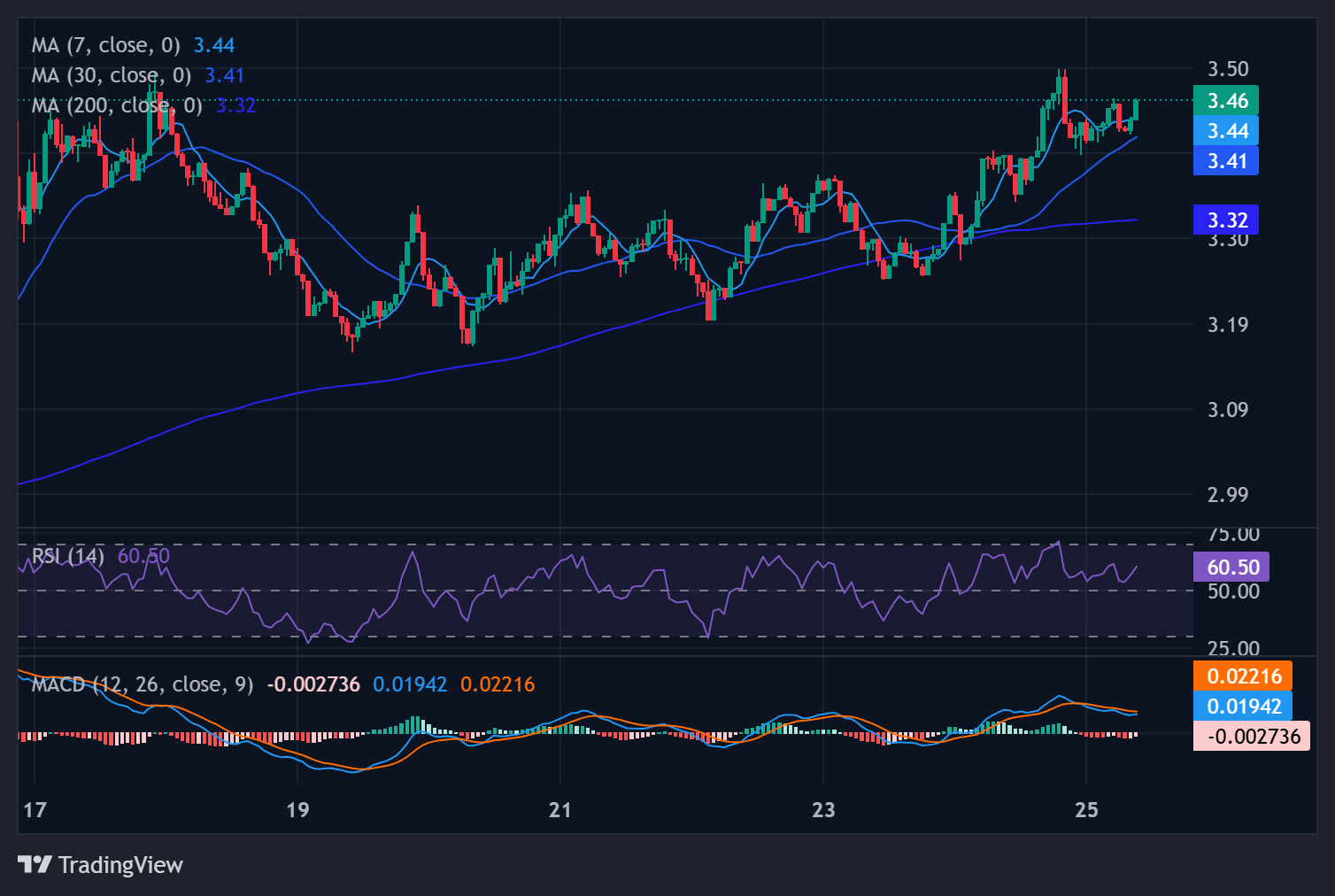
Task: Select the MACD (12, 26, close, 9) legend label
Action: 143,684
